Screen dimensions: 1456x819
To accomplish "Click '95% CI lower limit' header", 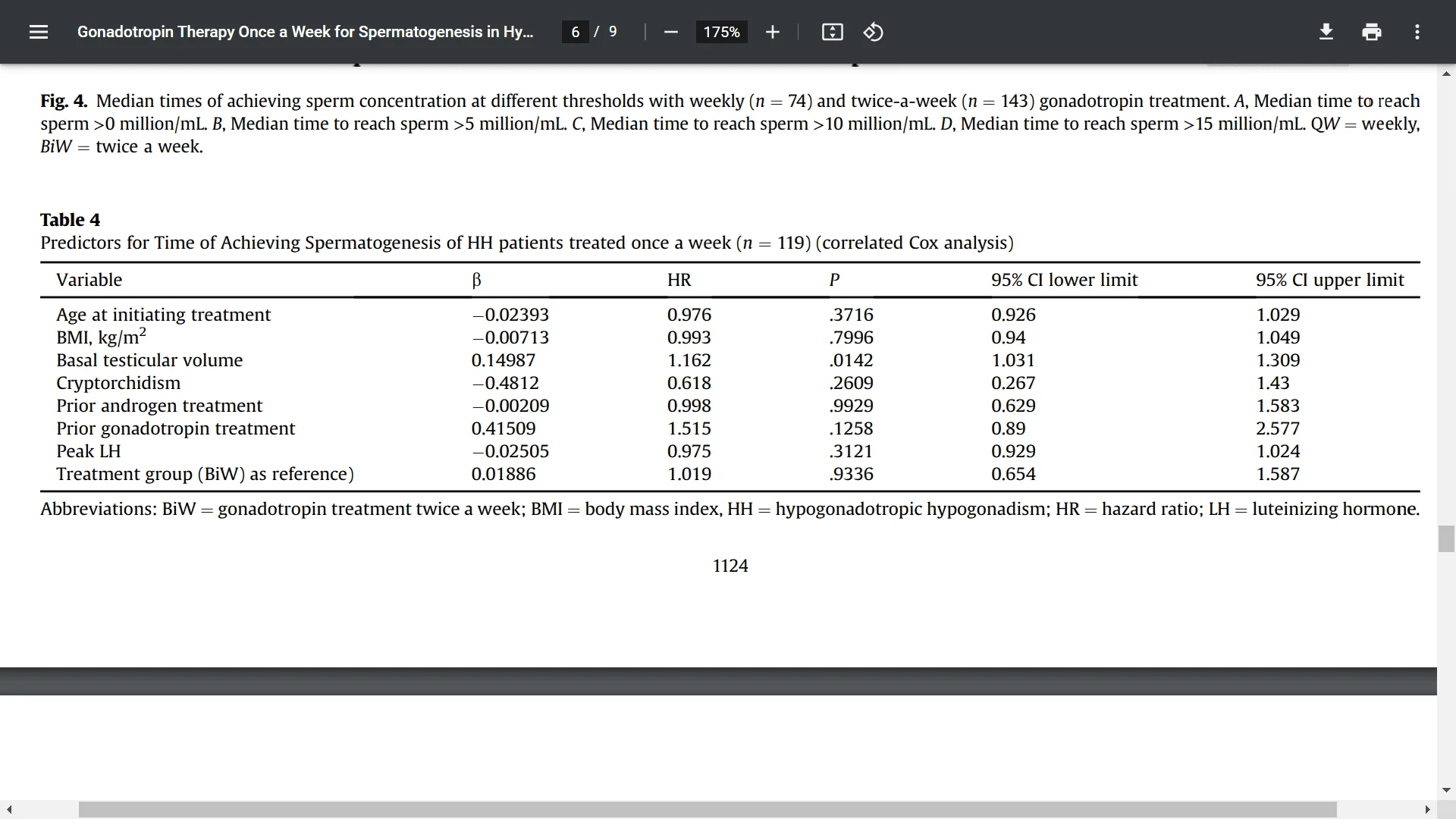I will tap(1064, 280).
